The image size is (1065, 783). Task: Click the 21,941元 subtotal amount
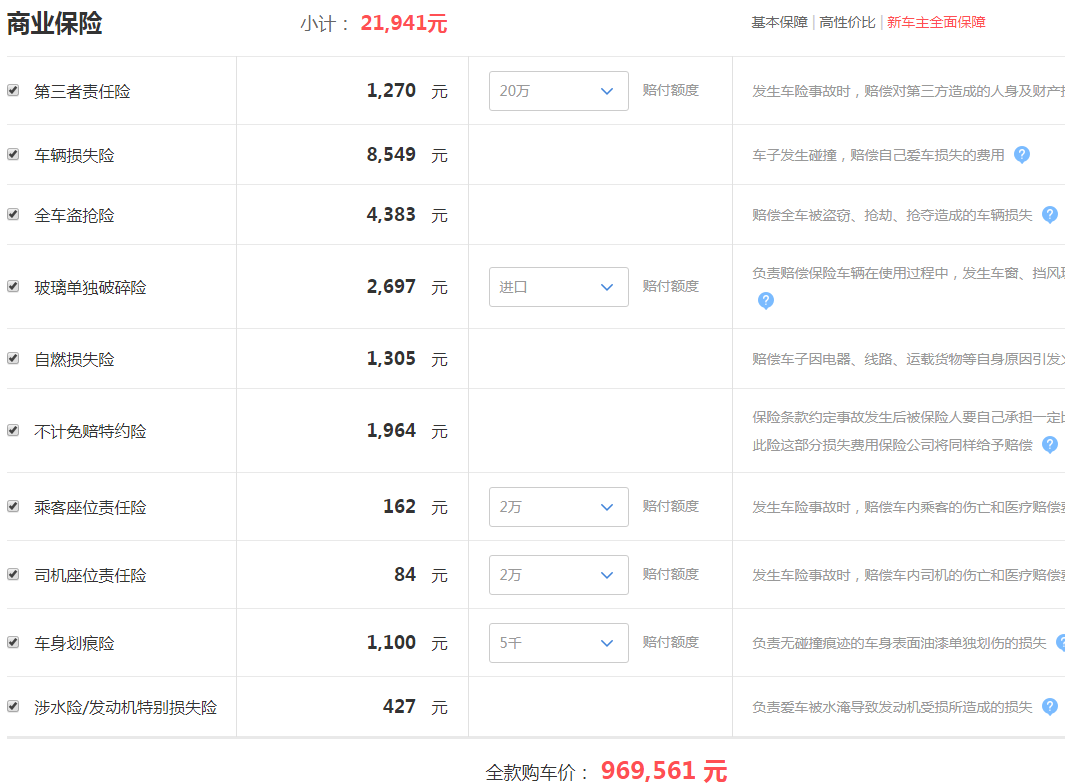pos(403,23)
